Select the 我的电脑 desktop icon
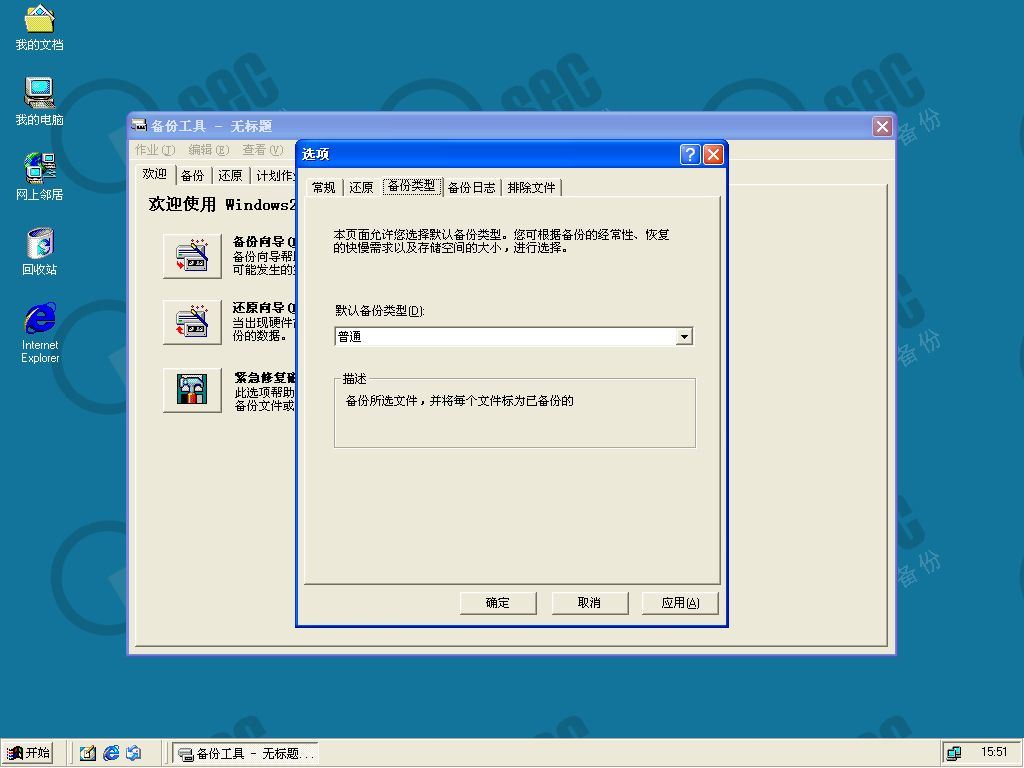This screenshot has width=1024, height=768. click(39, 101)
